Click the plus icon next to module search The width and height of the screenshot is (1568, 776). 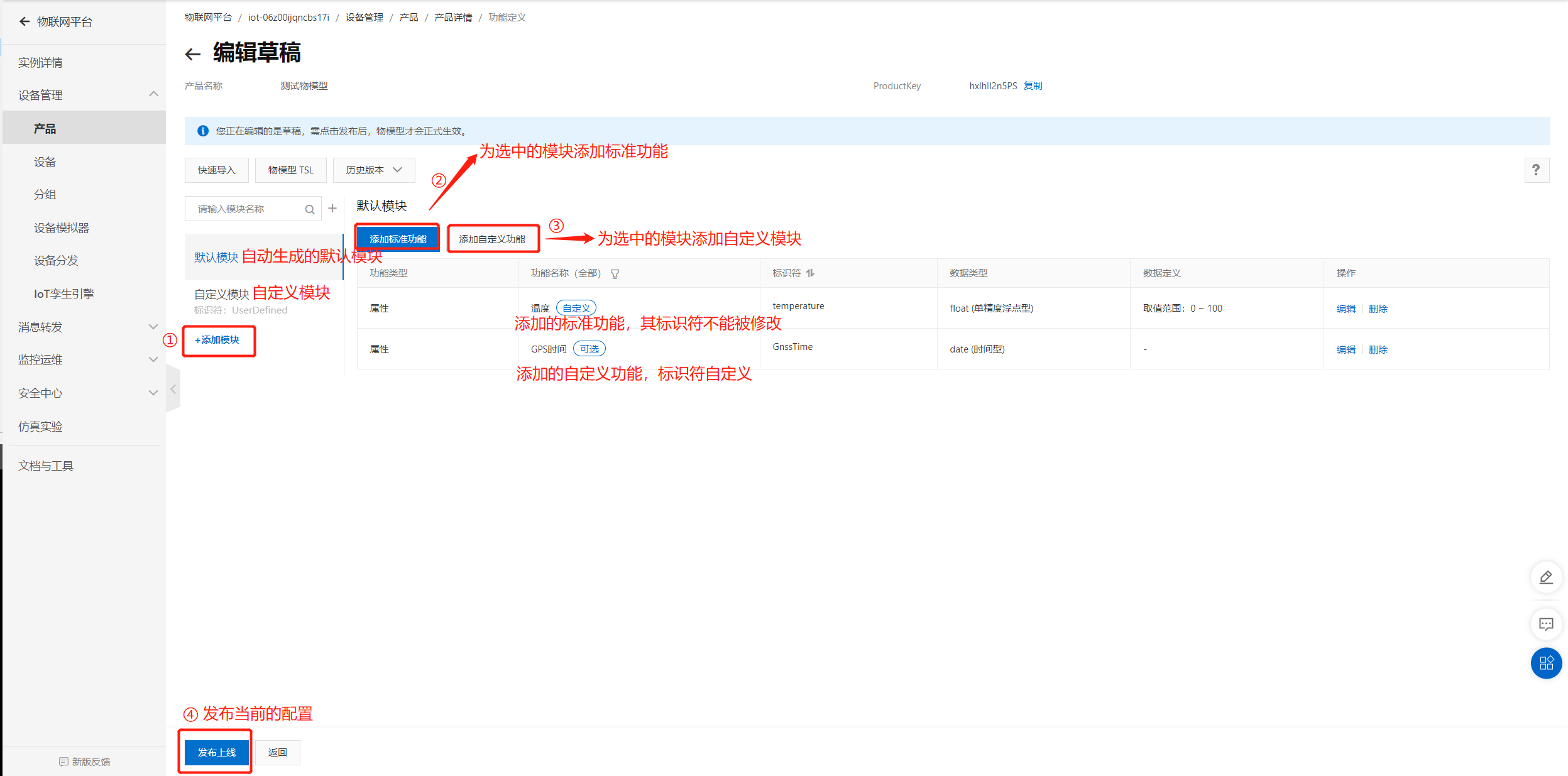tap(332, 209)
